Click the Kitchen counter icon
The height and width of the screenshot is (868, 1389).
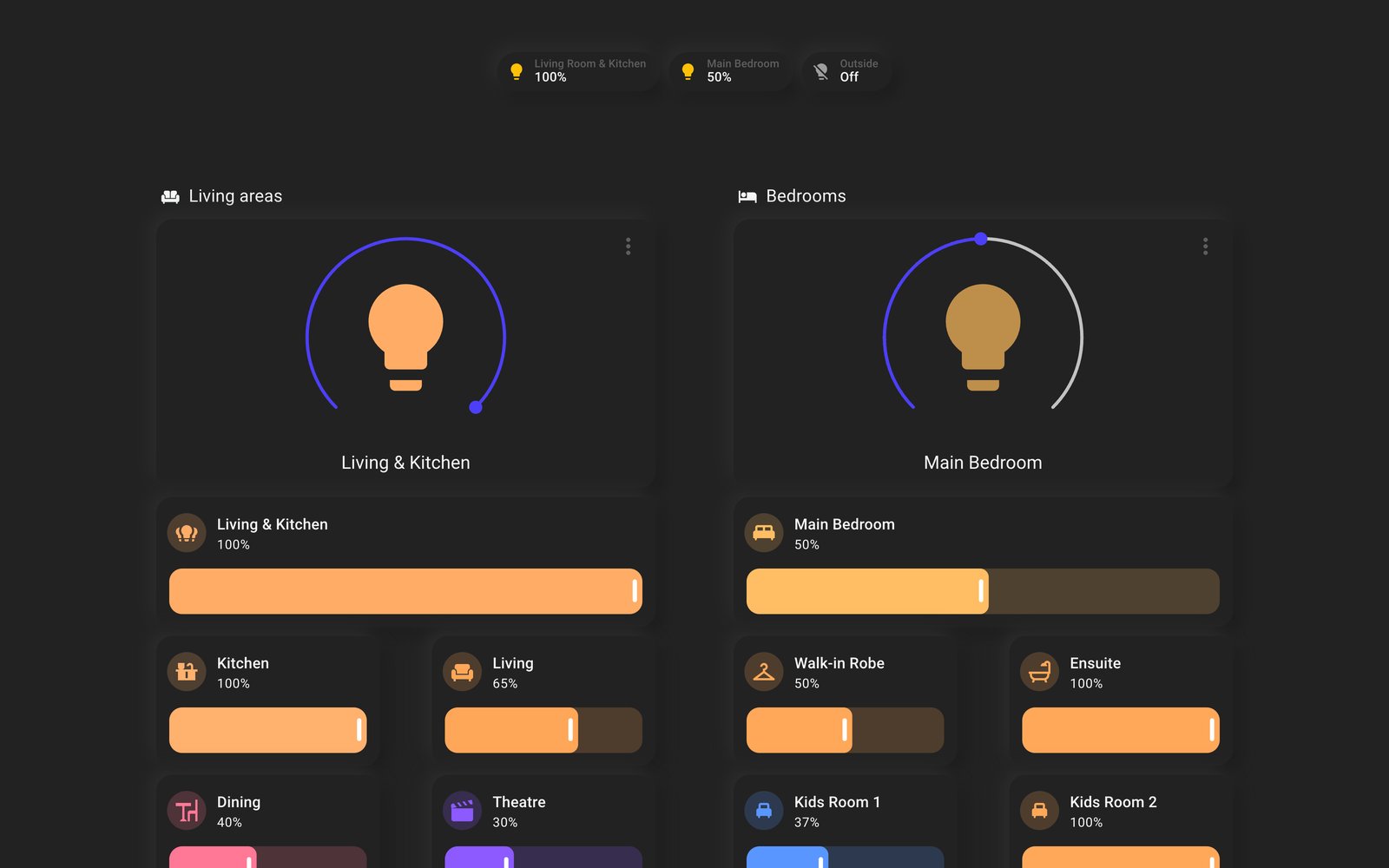point(187,672)
